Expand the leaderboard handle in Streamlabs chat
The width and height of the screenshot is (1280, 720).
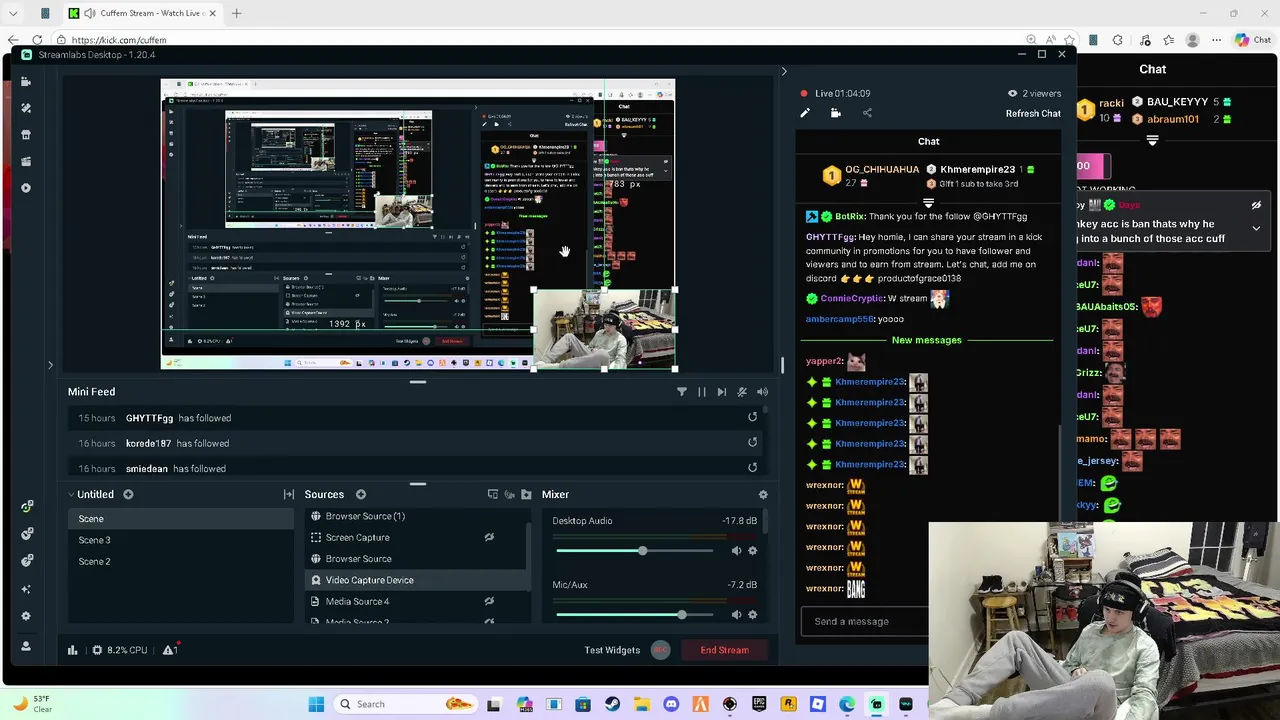928,203
